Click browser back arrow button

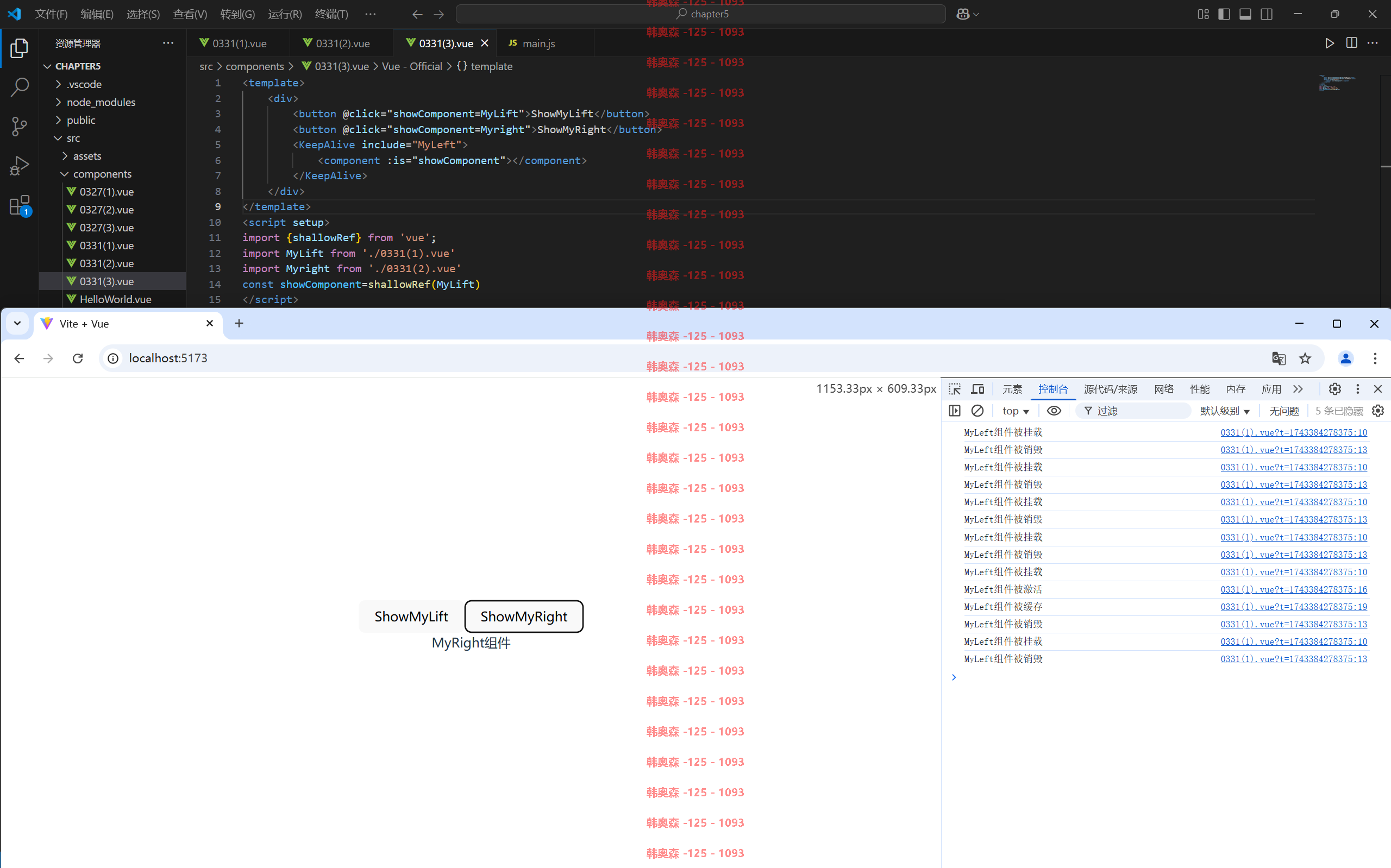click(19, 358)
